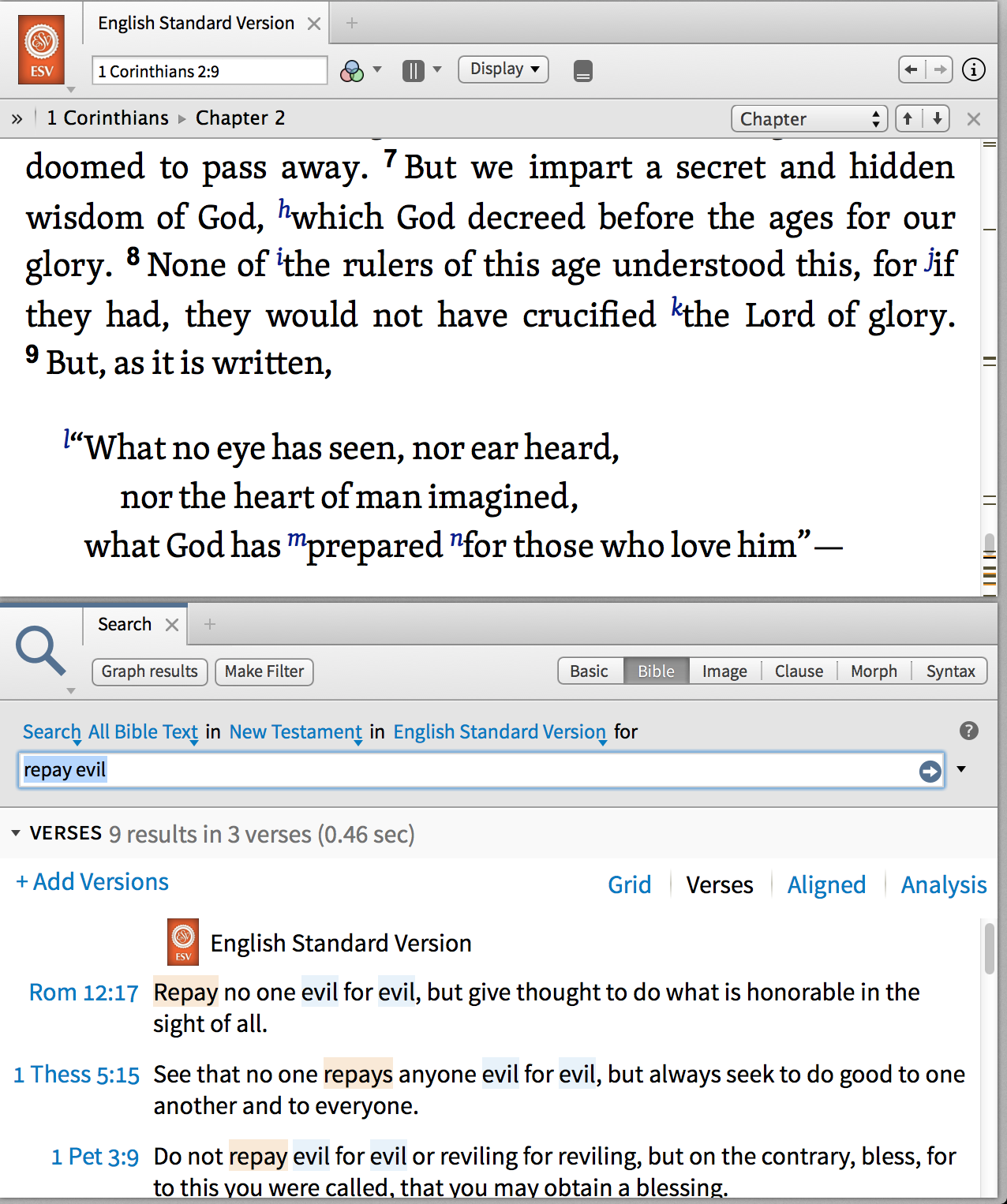Close the Search tab
The height and width of the screenshot is (1204, 1007).
[x=172, y=625]
